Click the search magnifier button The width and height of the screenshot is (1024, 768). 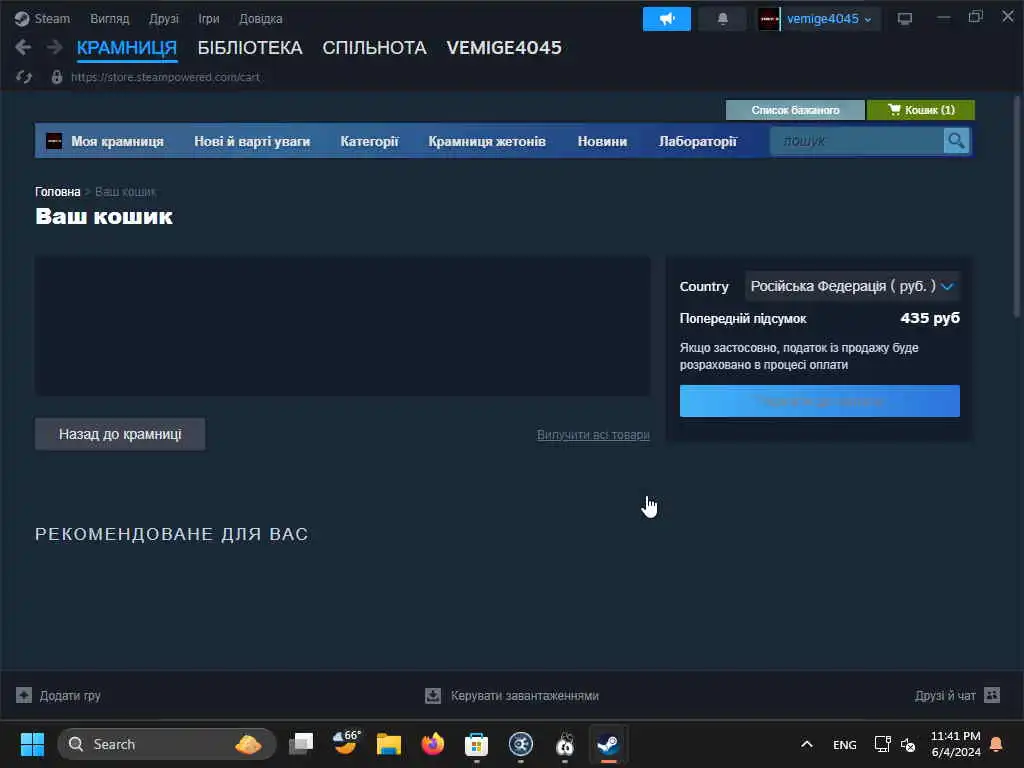(956, 141)
